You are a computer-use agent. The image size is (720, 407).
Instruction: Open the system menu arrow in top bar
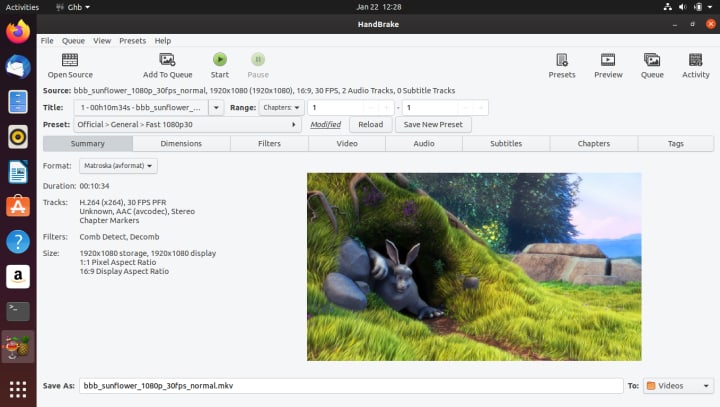coord(710,7)
